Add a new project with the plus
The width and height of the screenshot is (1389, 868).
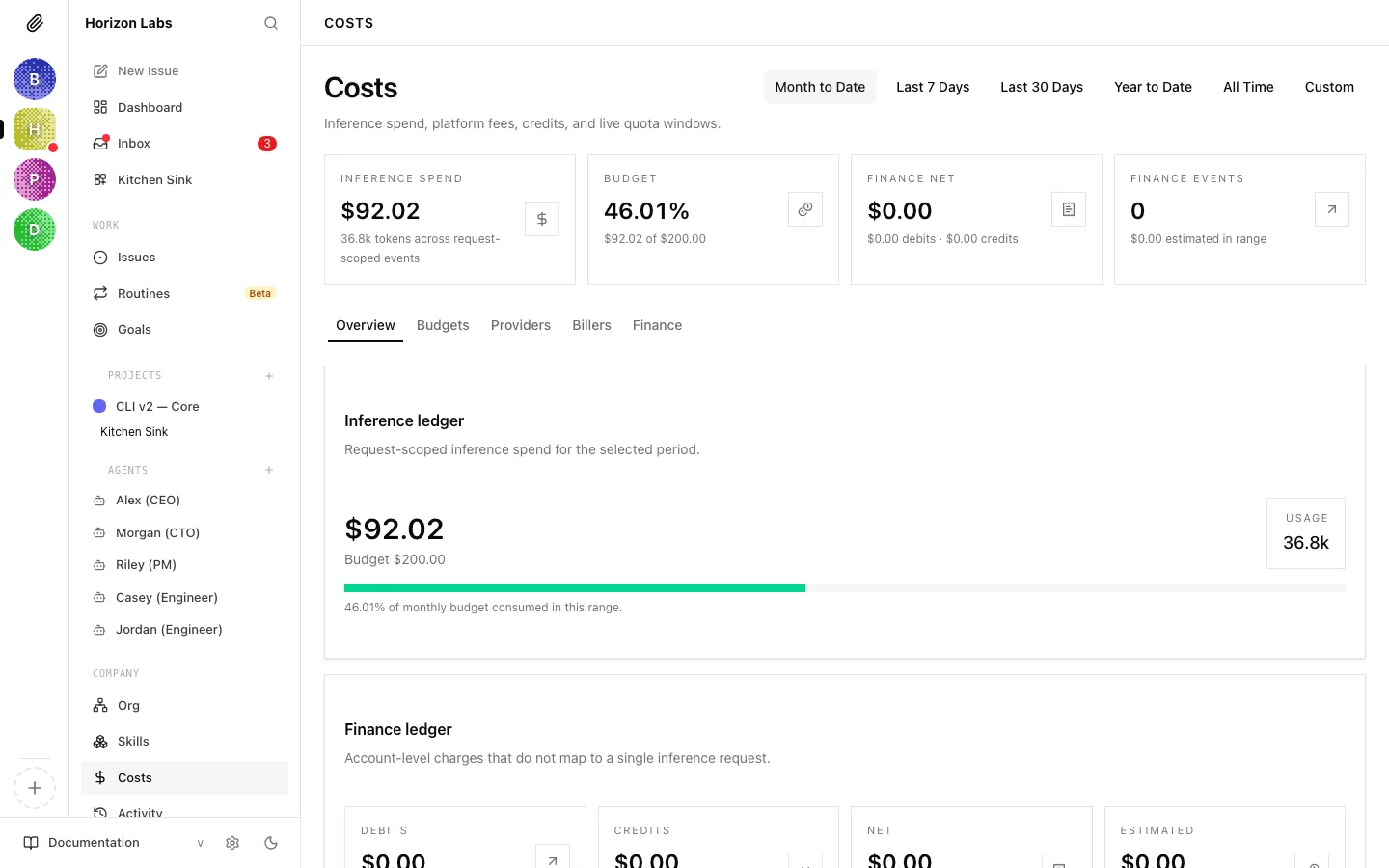pyautogui.click(x=269, y=376)
